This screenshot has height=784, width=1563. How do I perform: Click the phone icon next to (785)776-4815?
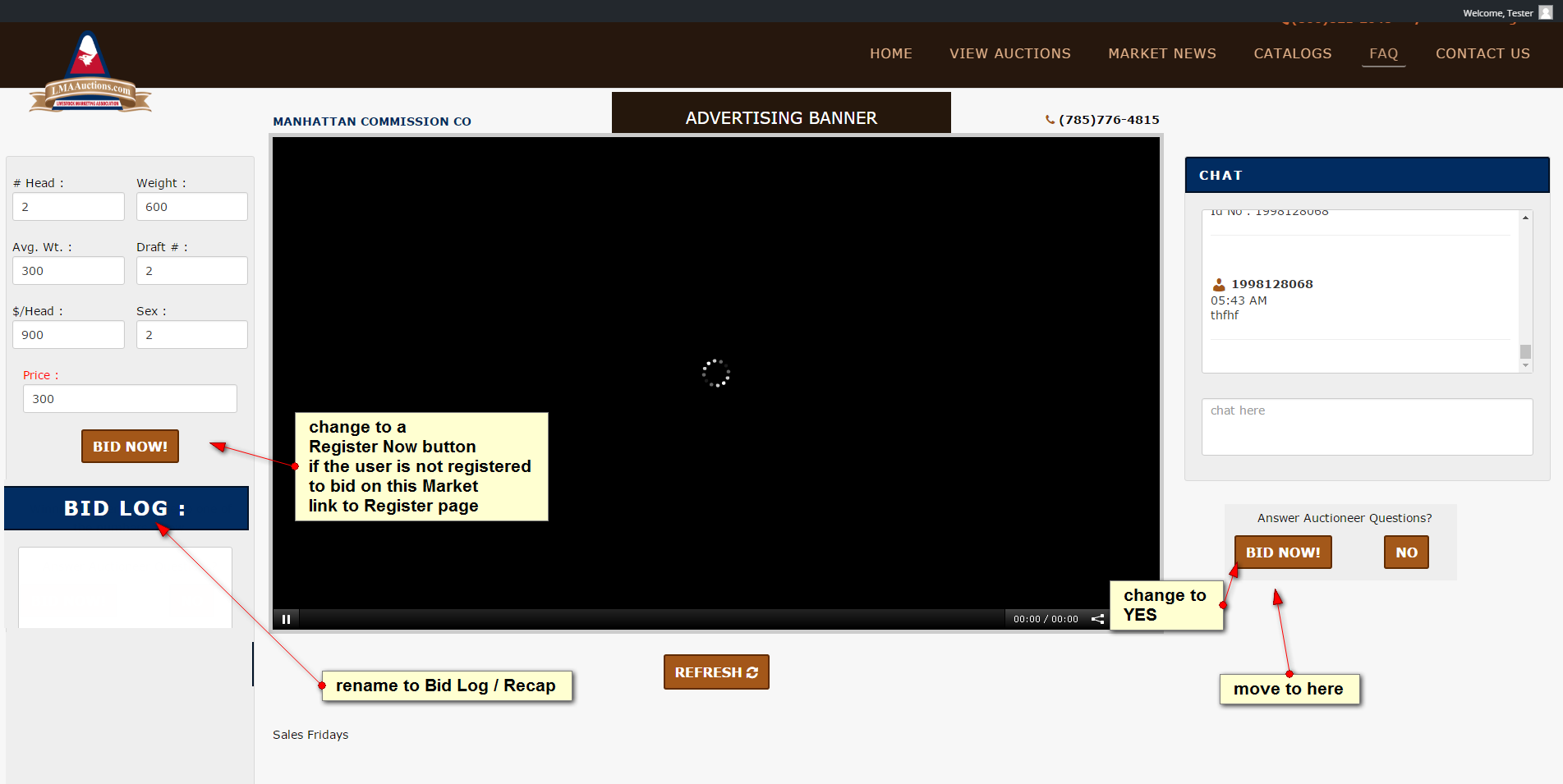[x=1050, y=120]
